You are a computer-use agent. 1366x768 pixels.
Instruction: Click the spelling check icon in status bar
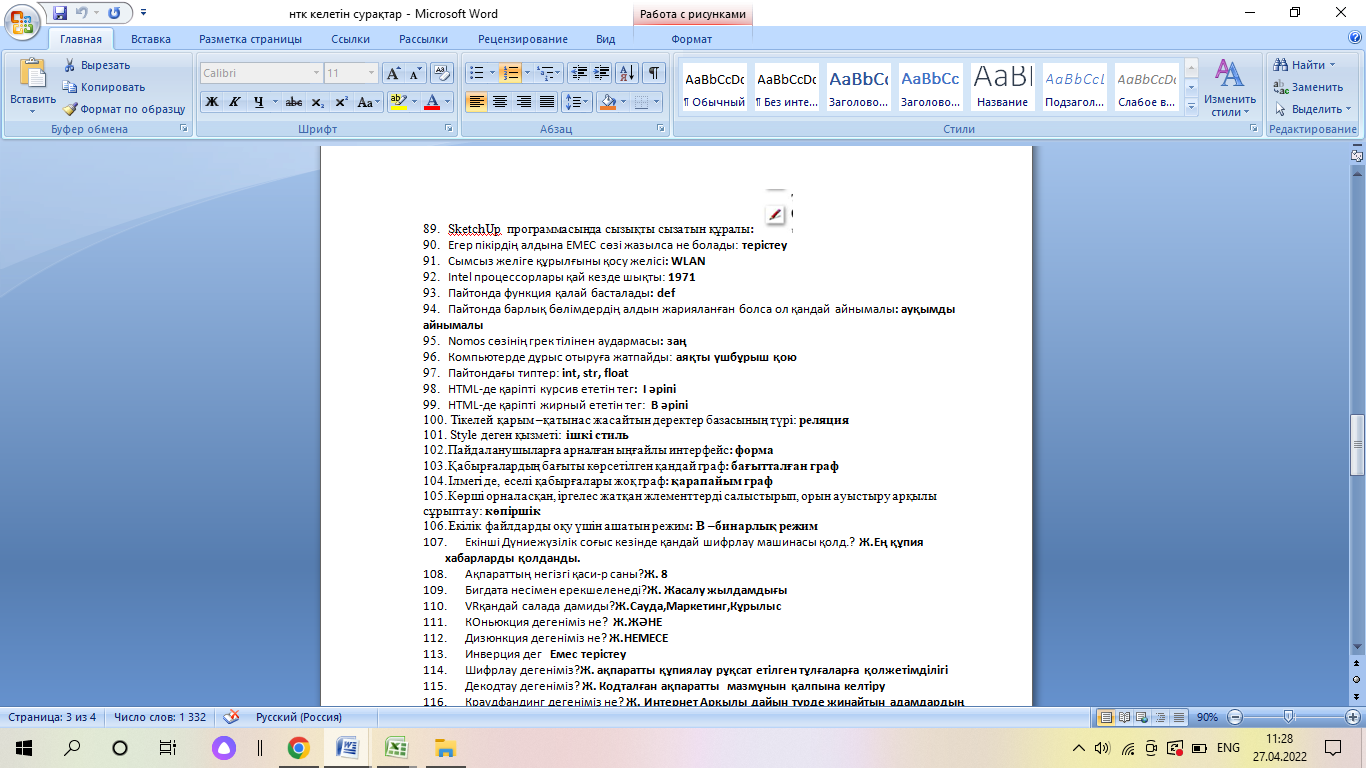point(231,717)
